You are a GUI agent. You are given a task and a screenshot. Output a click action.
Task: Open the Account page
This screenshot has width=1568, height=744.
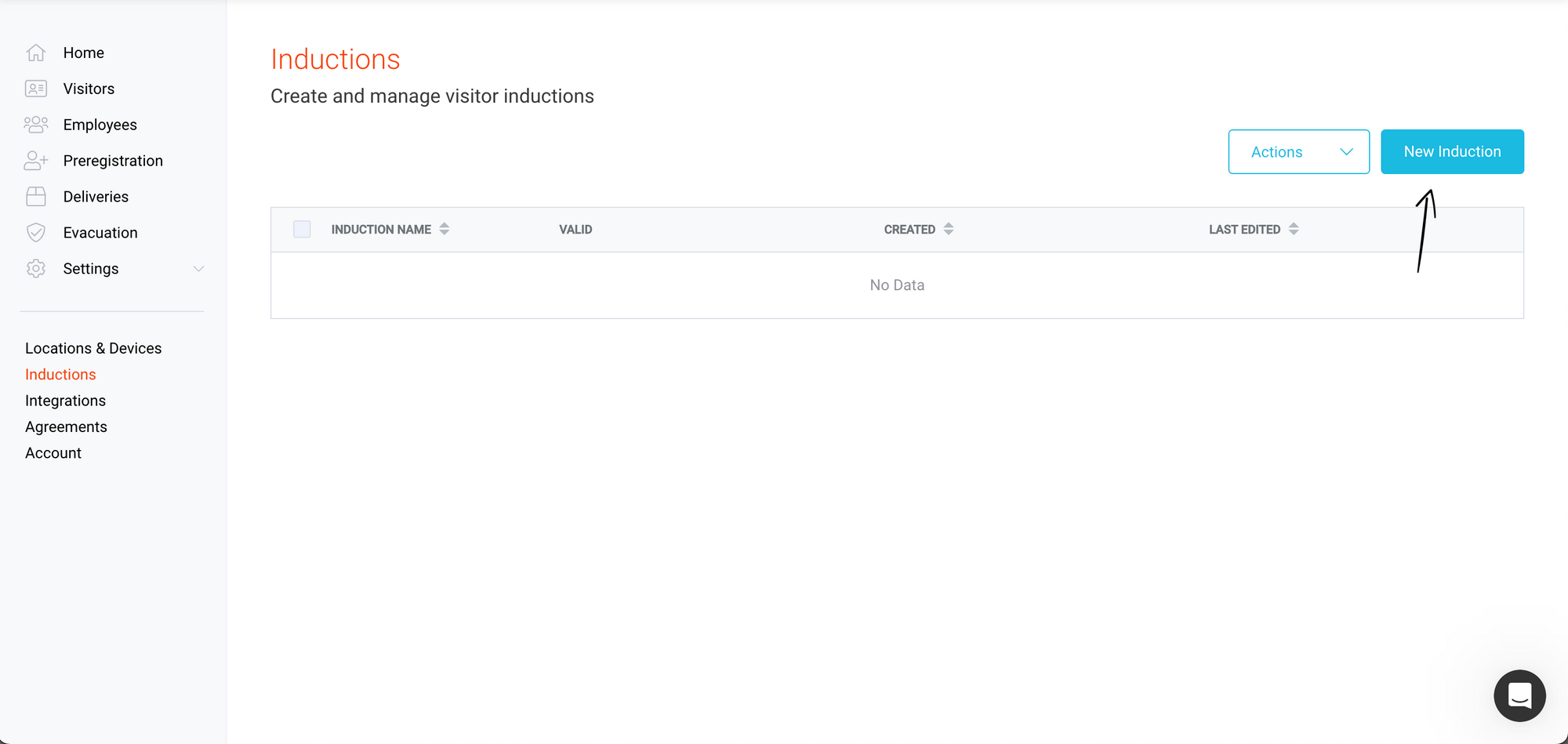pyautogui.click(x=53, y=452)
